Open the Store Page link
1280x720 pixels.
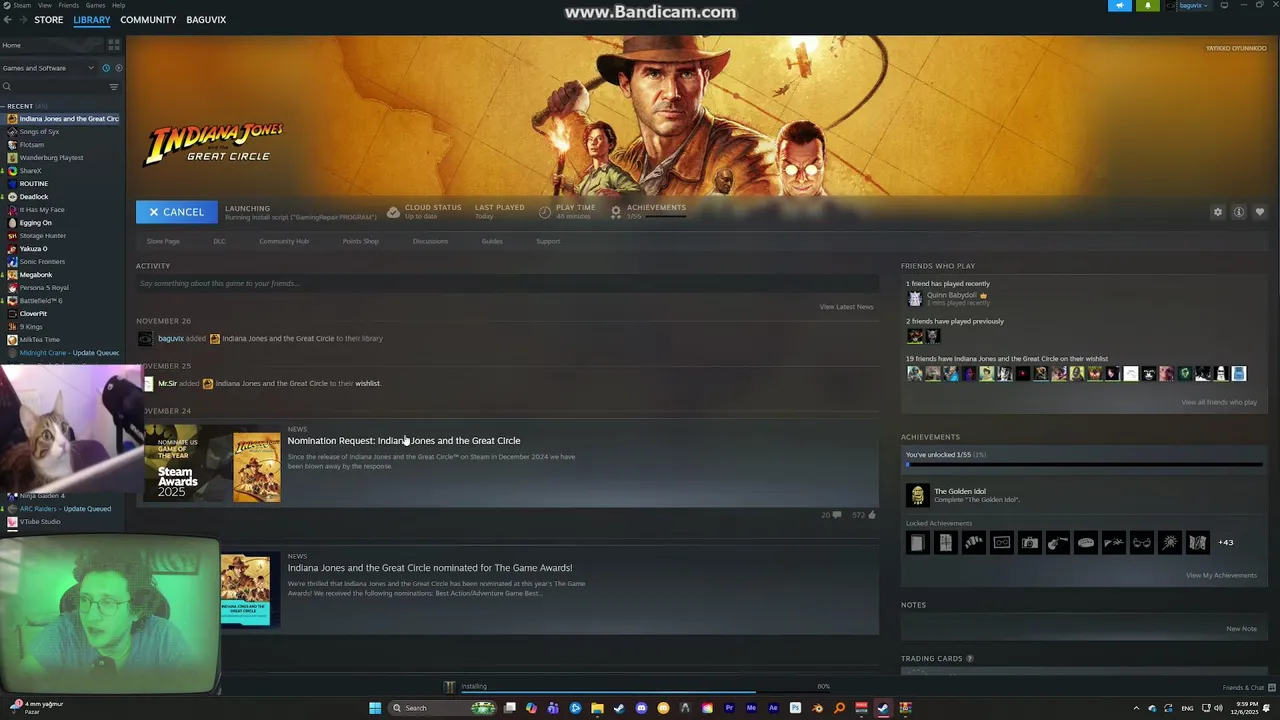(163, 241)
